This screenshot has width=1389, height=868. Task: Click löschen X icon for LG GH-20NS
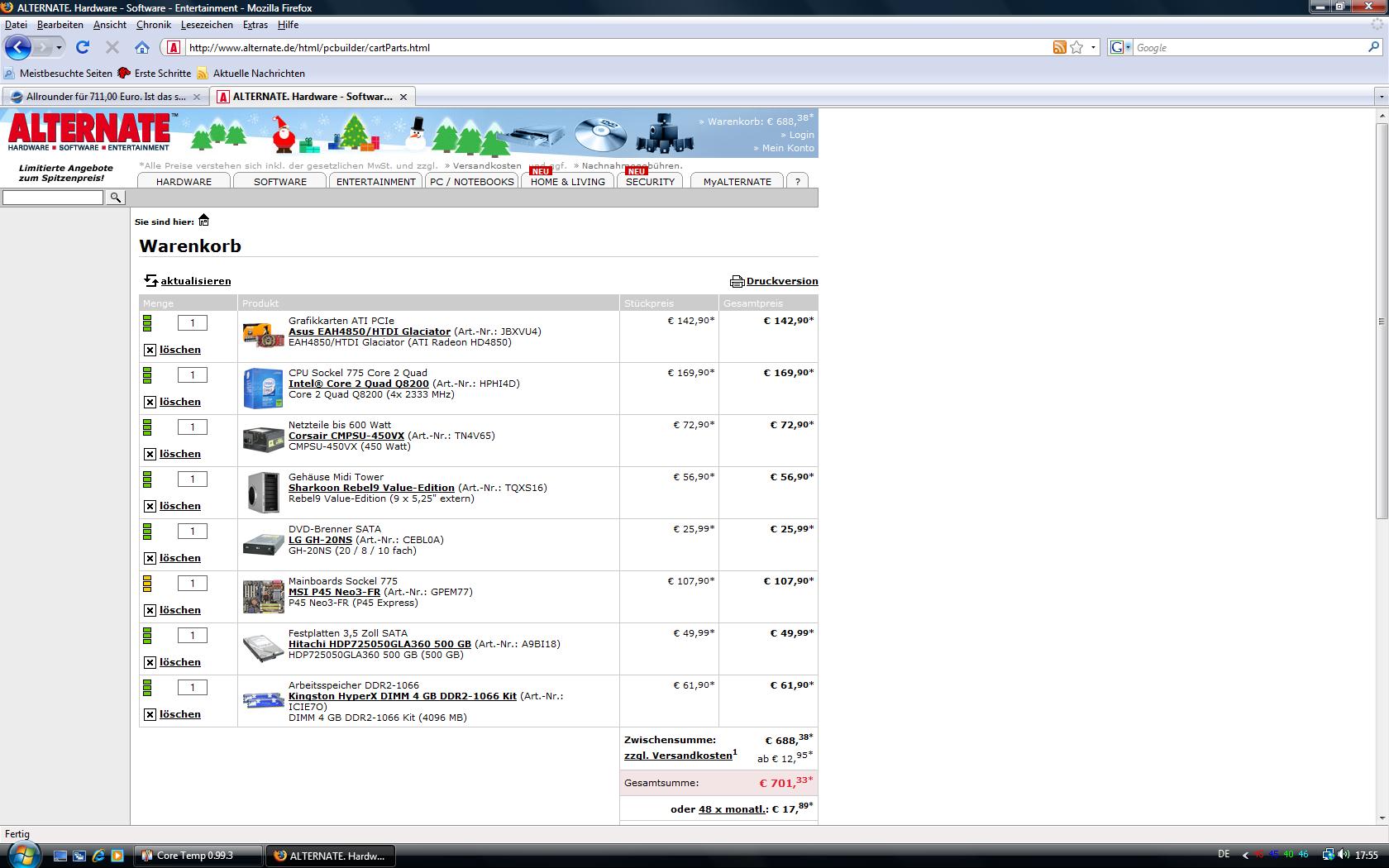[150, 558]
